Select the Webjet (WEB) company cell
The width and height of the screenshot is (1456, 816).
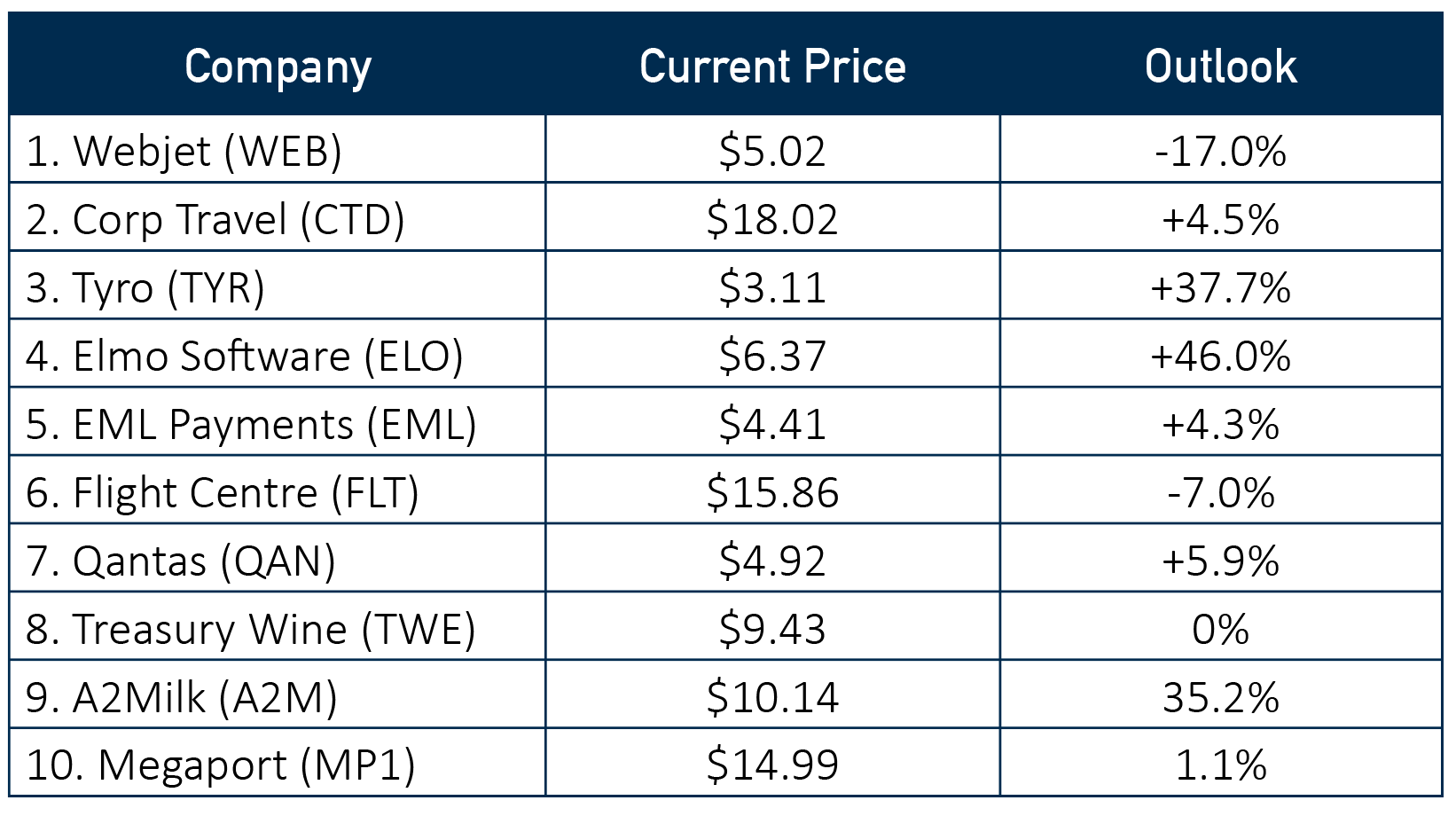coord(184,151)
